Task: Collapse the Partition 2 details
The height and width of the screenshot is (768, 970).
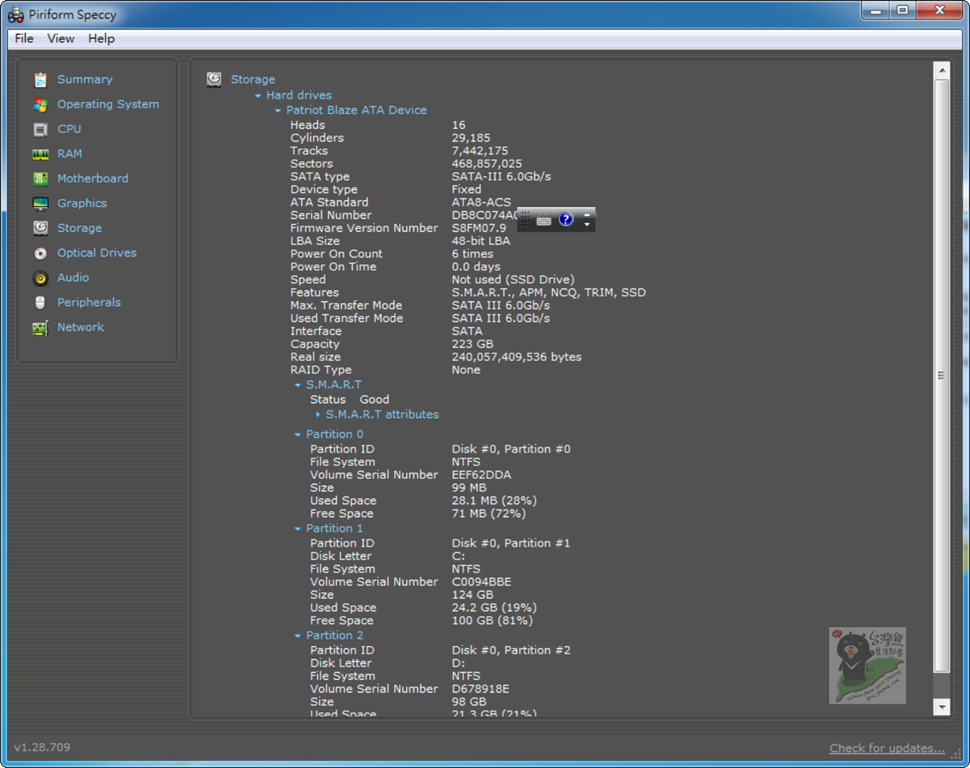Action: tap(298, 636)
